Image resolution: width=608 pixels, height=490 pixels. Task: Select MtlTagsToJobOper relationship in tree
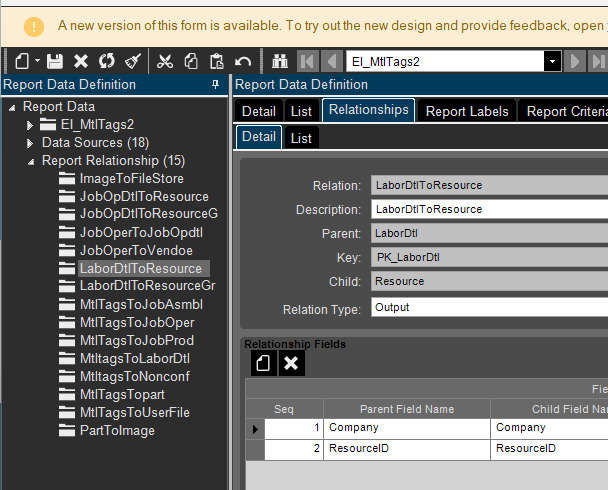click(137, 323)
